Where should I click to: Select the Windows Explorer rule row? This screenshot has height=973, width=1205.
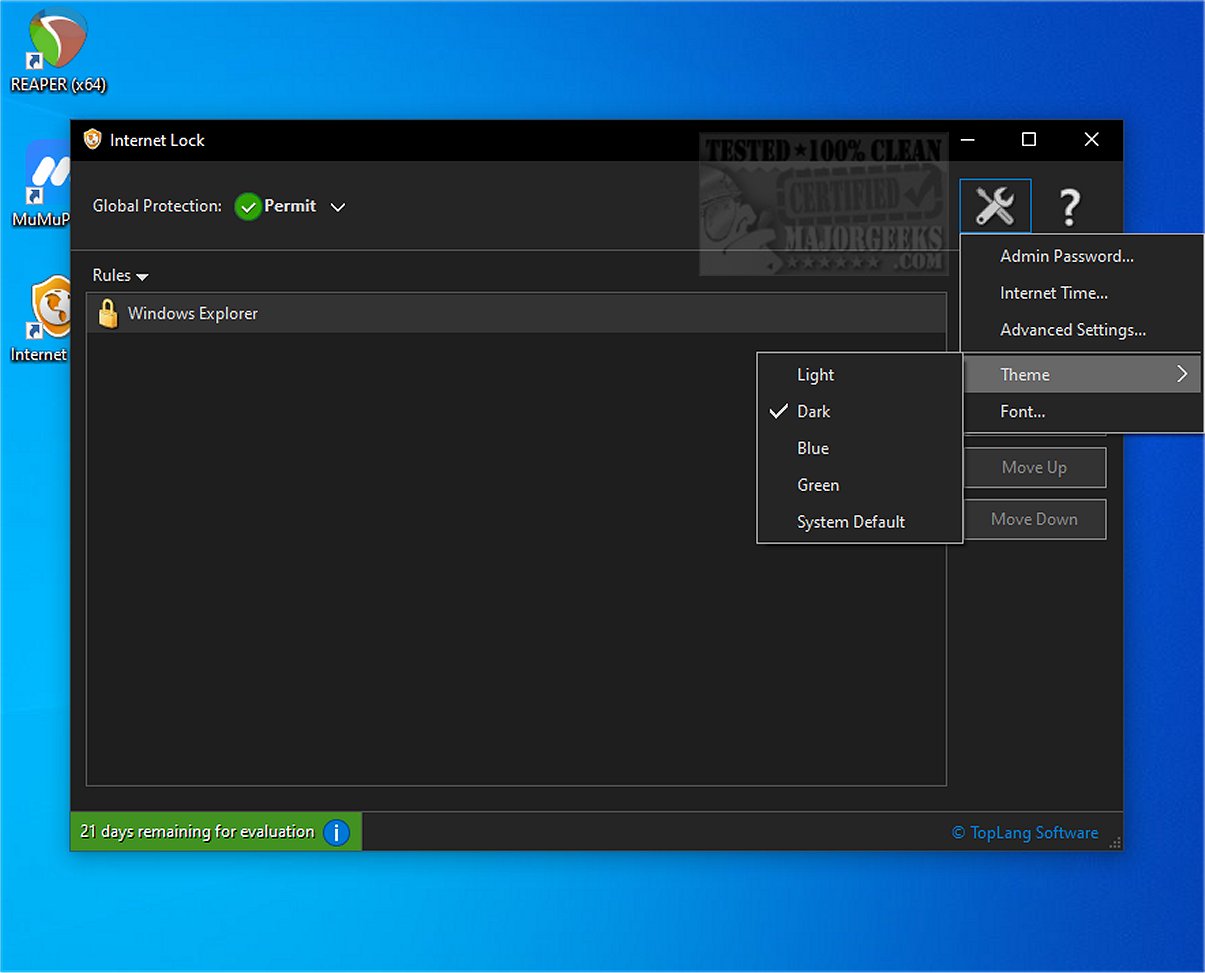pos(516,314)
